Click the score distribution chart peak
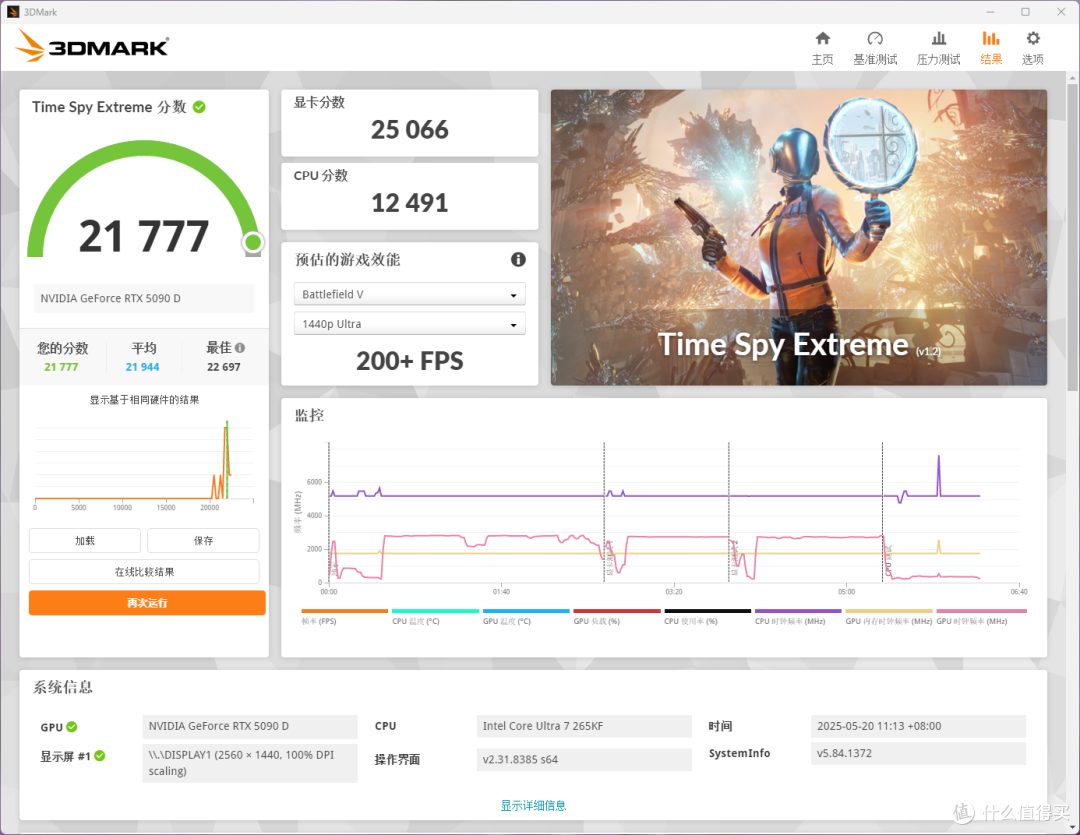The height and width of the screenshot is (835, 1080). tap(227, 427)
